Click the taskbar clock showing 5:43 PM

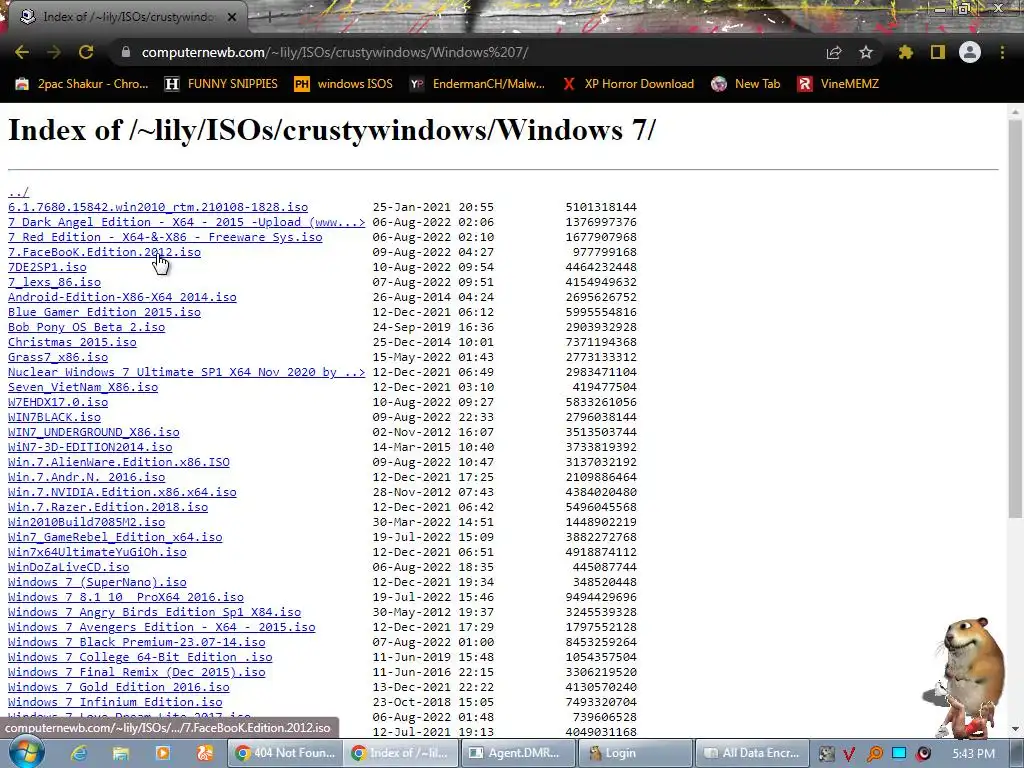[x=973, y=754]
